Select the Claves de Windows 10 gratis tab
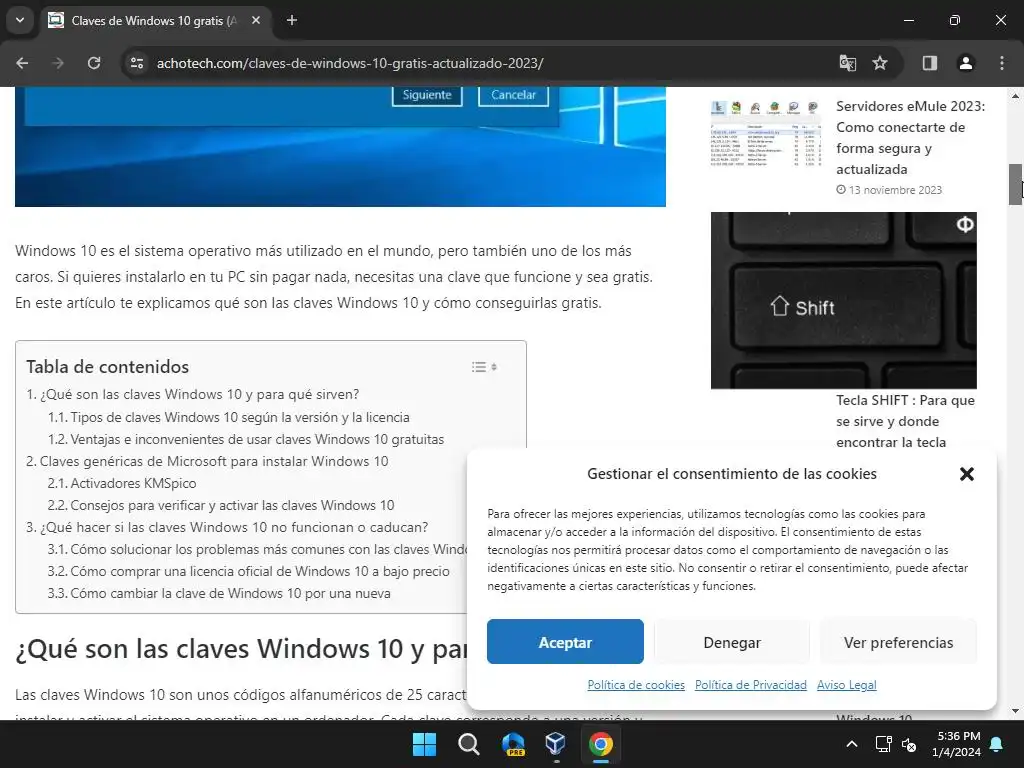 coord(153,20)
